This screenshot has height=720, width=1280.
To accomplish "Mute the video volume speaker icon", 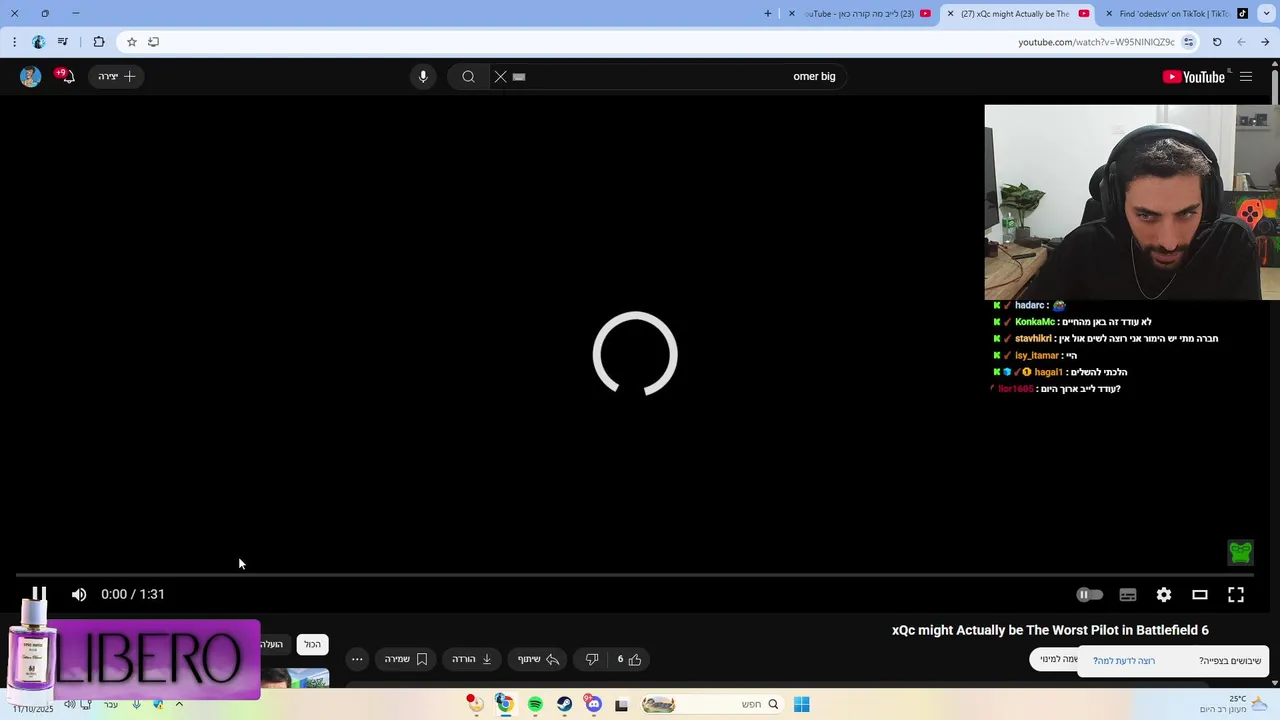I will [x=79, y=594].
